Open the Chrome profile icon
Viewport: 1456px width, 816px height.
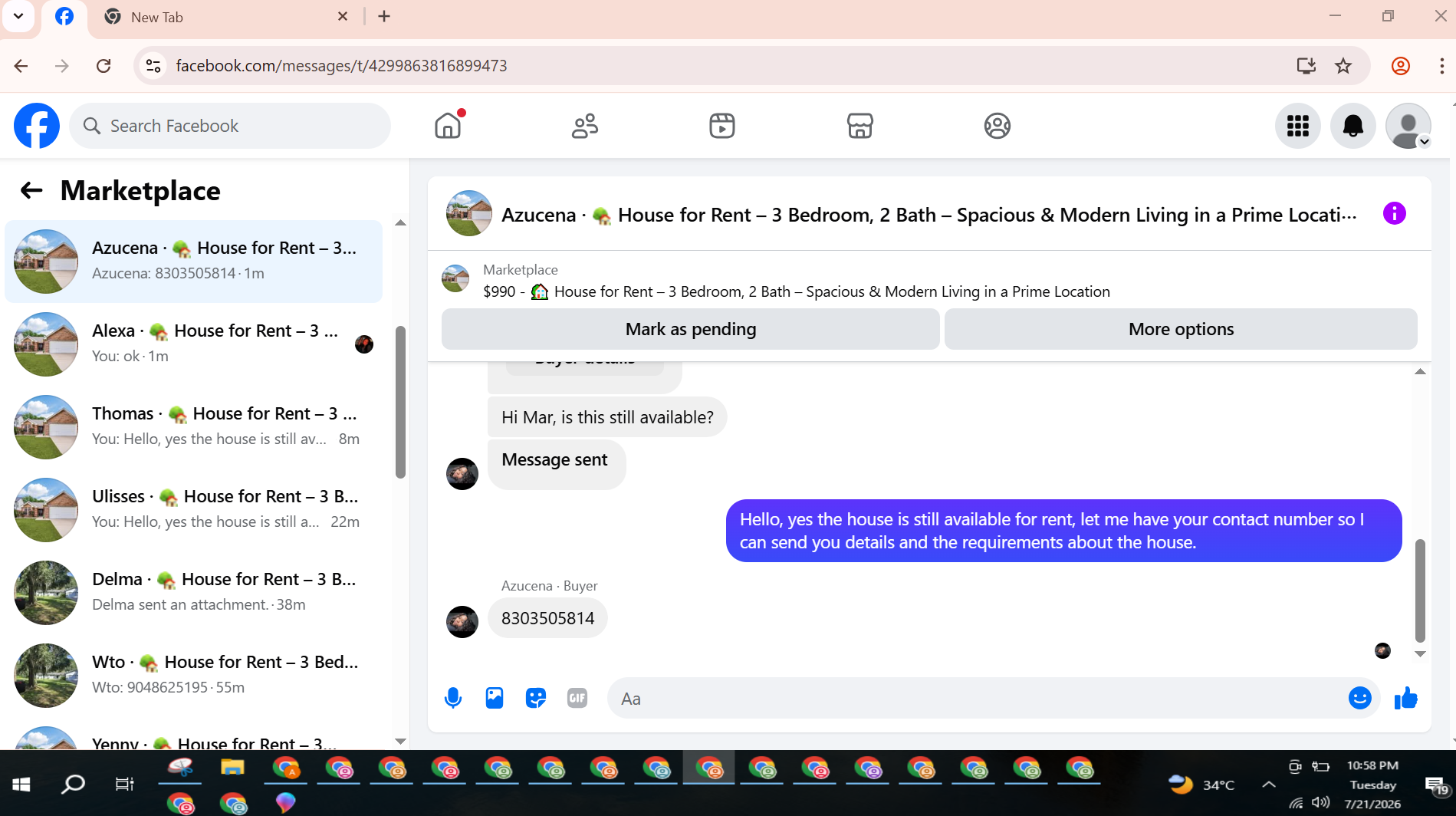coord(1401,66)
